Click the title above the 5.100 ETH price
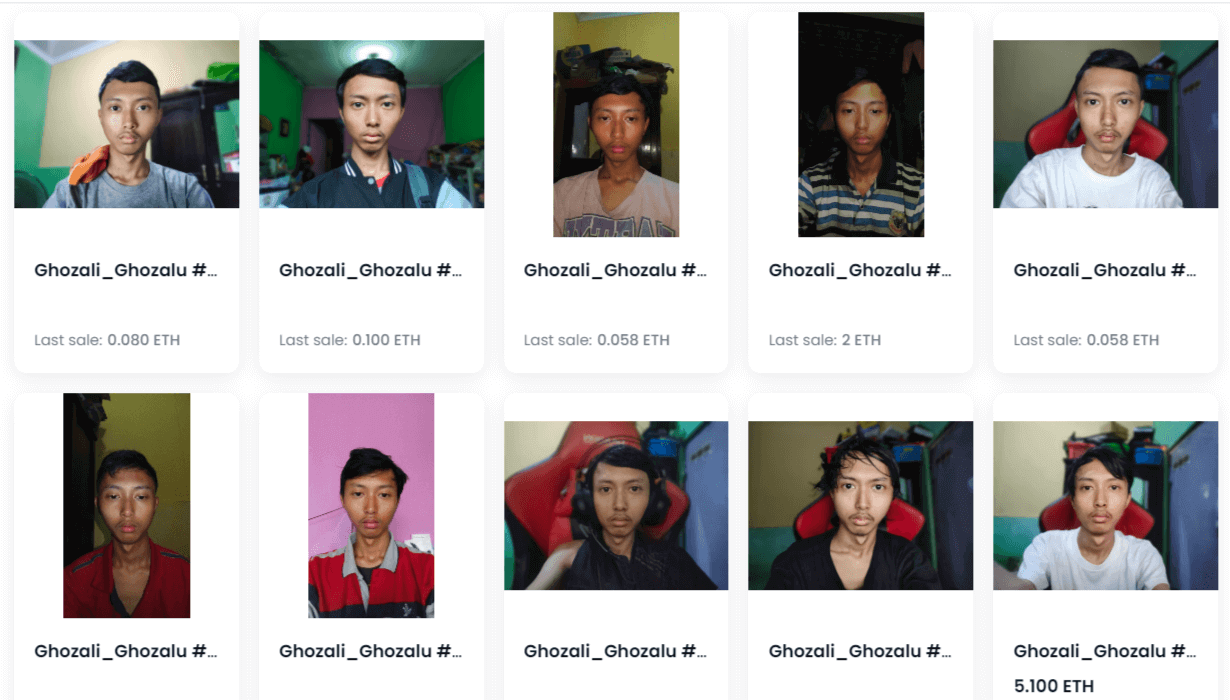This screenshot has height=700, width=1230. 1105,651
